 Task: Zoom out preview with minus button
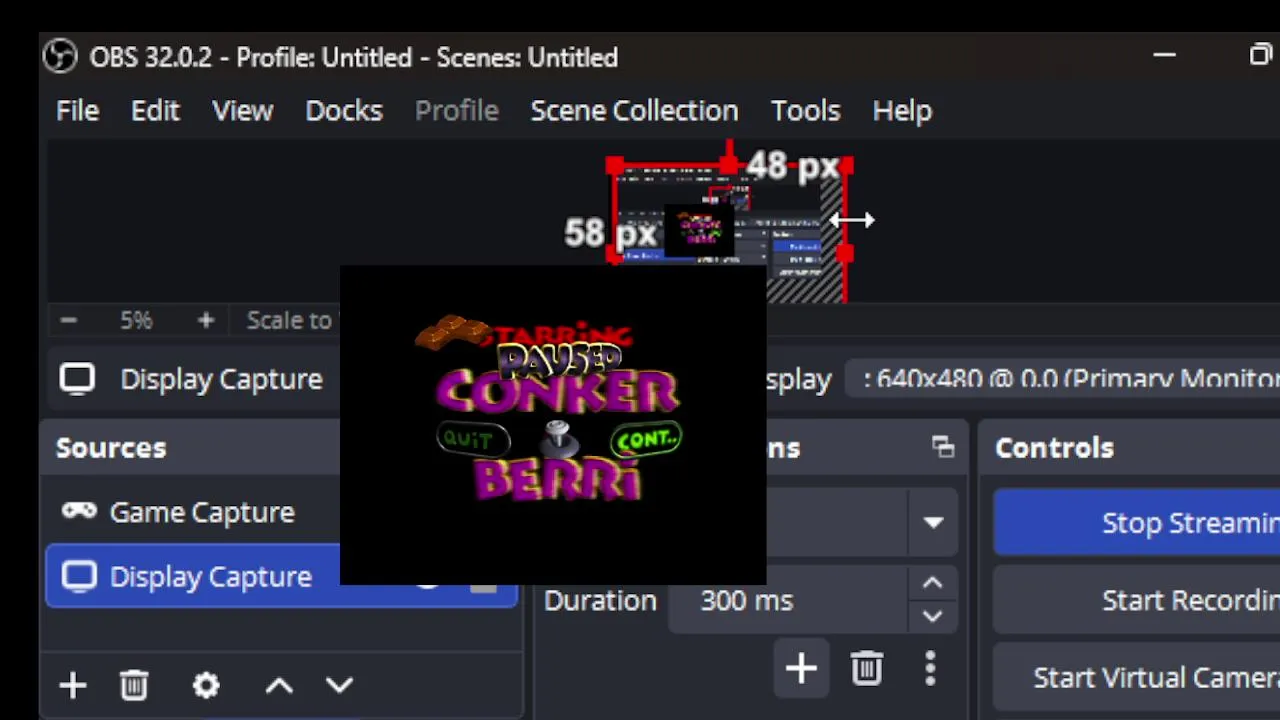[x=68, y=320]
